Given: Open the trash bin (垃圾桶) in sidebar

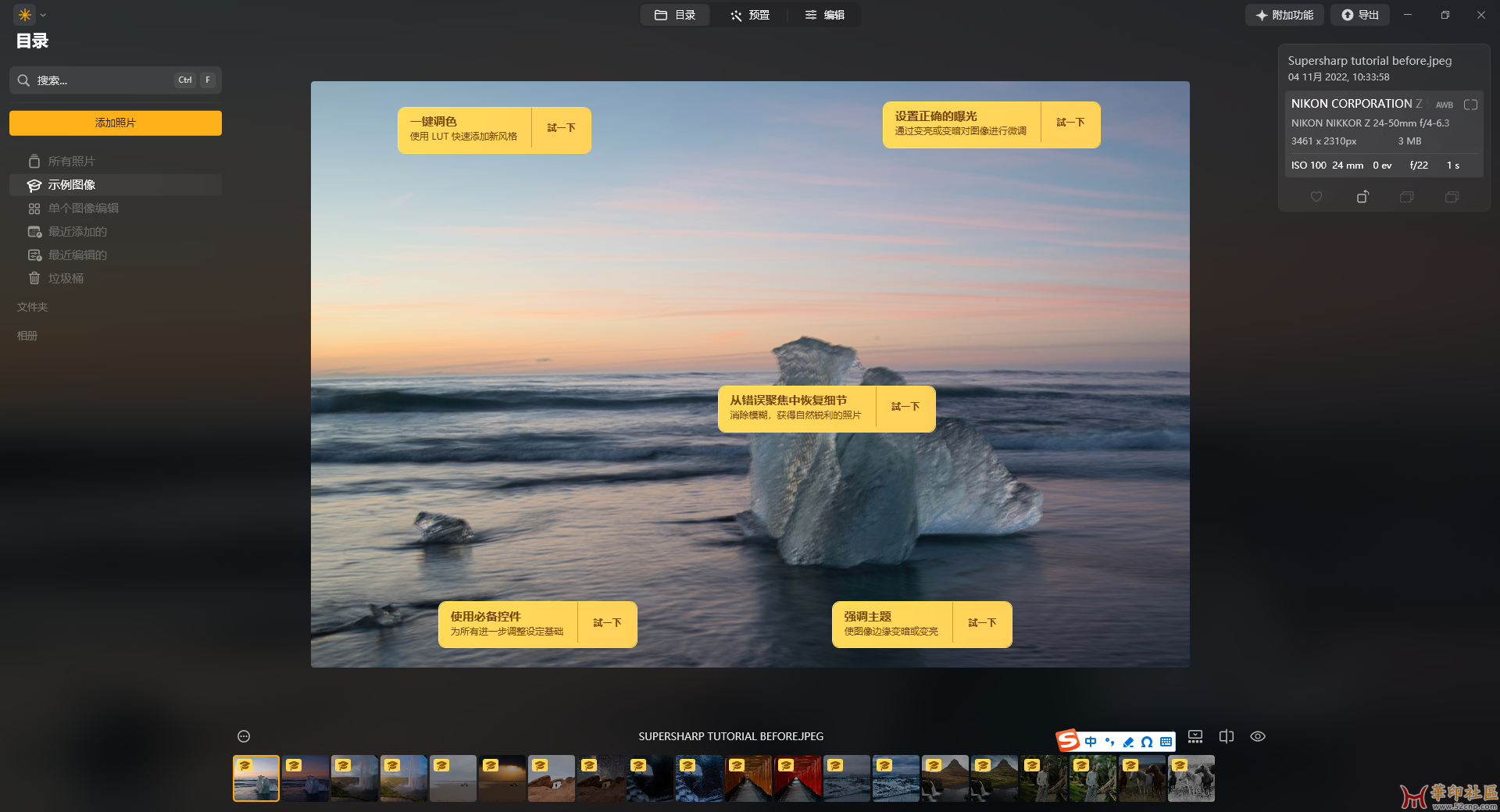Looking at the screenshot, I should pyautogui.click(x=66, y=279).
